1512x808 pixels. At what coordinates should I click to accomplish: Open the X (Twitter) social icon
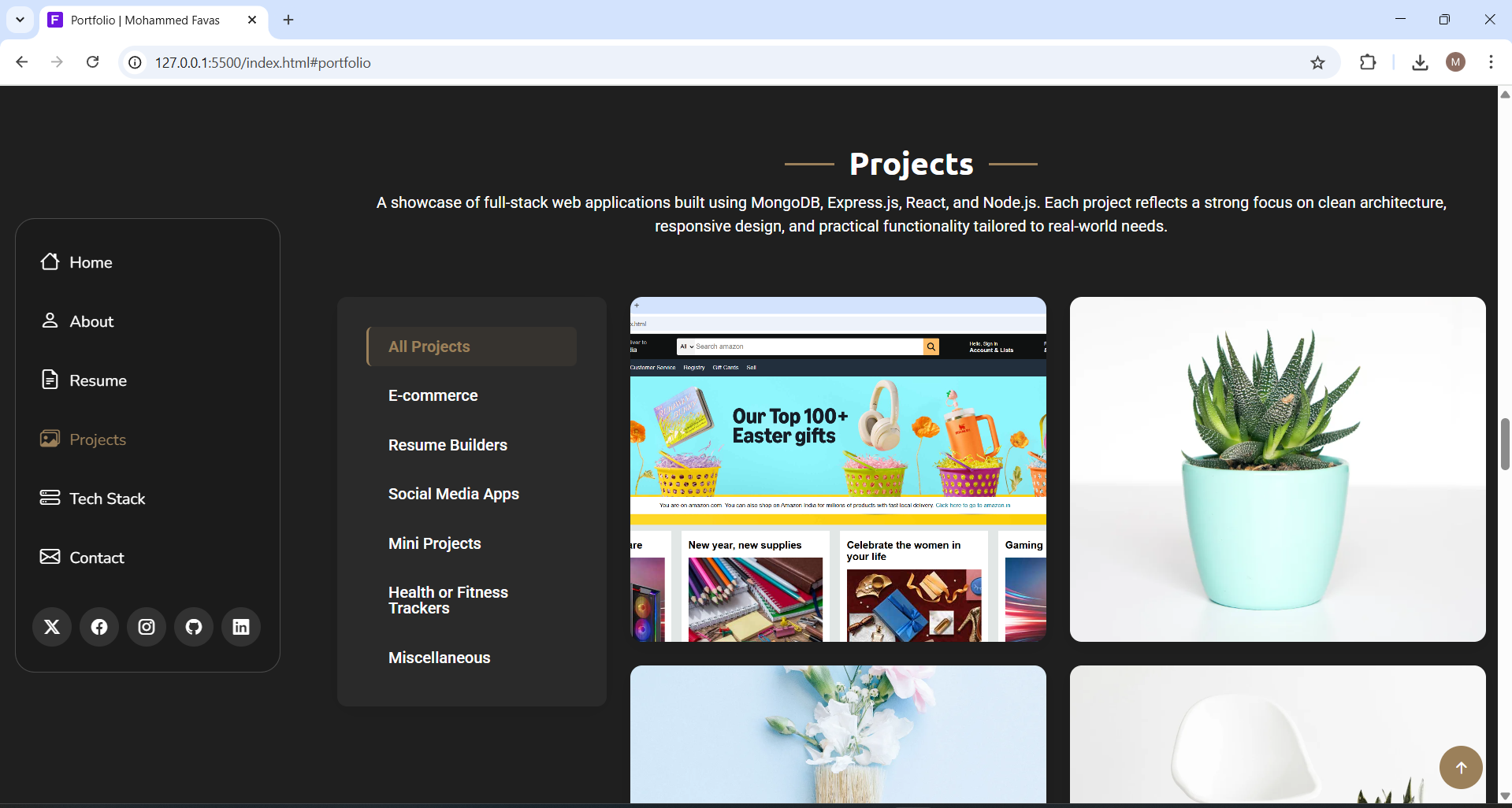[51, 627]
